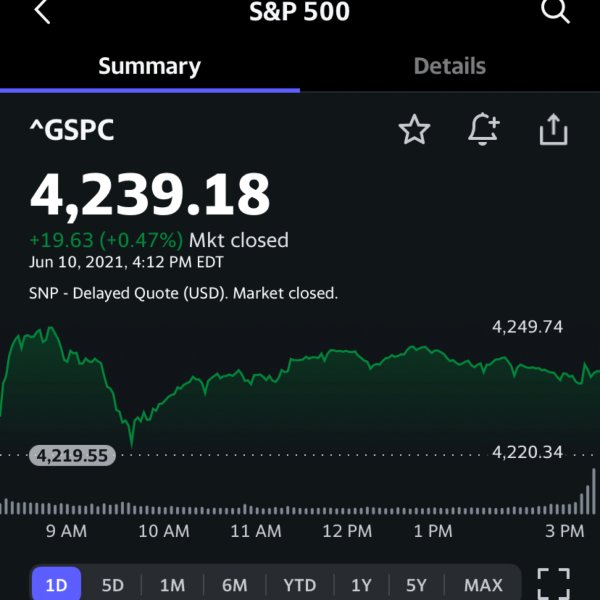This screenshot has height=600, width=600.
Task: Tap the tall volume bar at 3 PM
Action: tap(593, 491)
